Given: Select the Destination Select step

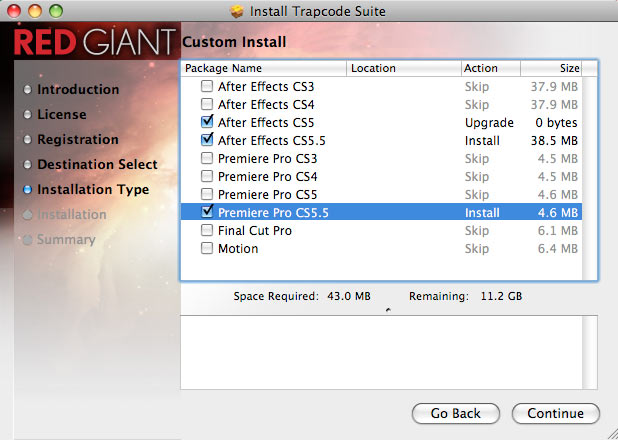Looking at the screenshot, I should tap(97, 164).
